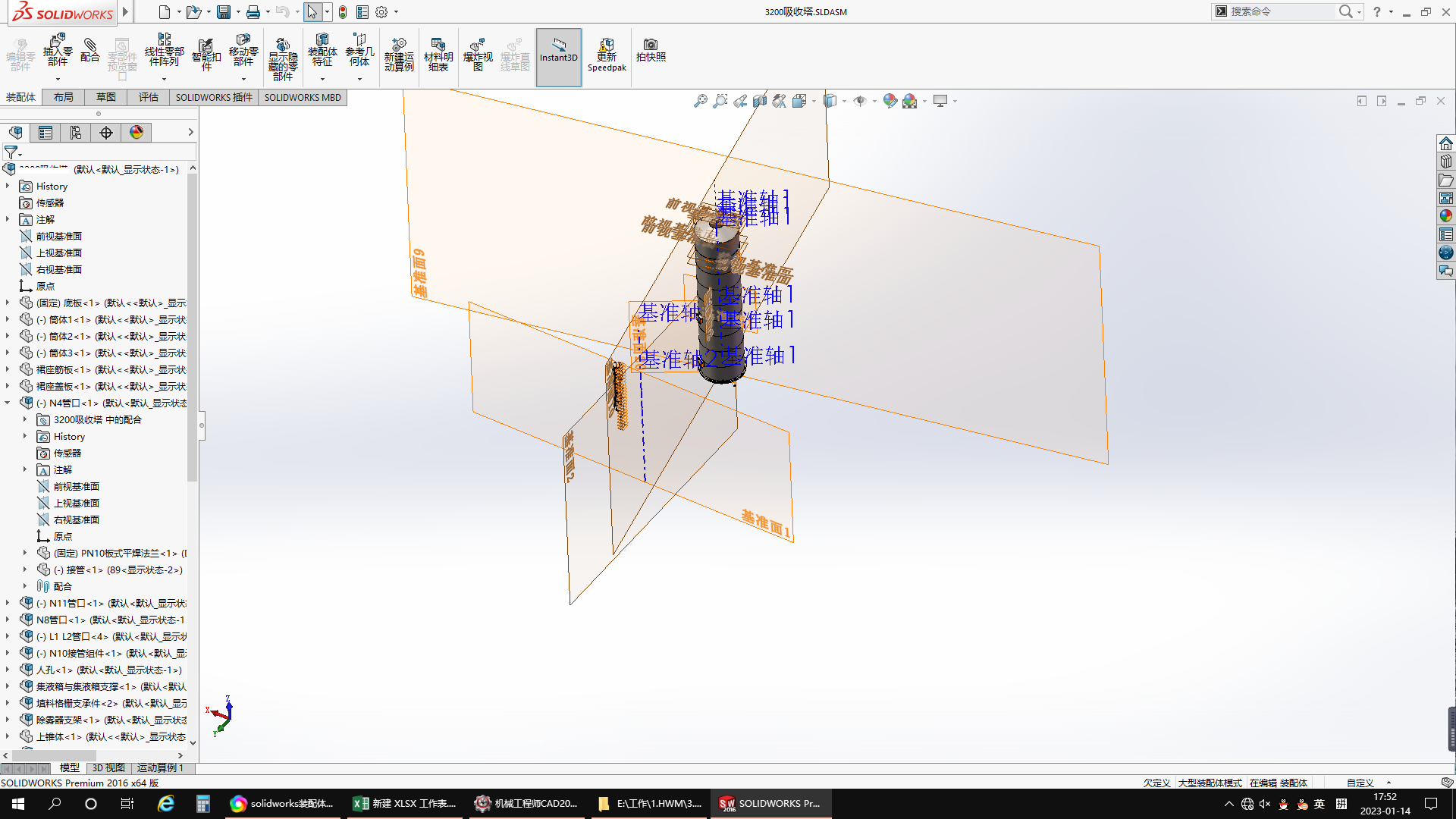Select 前视基准面 under top assembly
The width and height of the screenshot is (1456, 819).
[x=59, y=236]
